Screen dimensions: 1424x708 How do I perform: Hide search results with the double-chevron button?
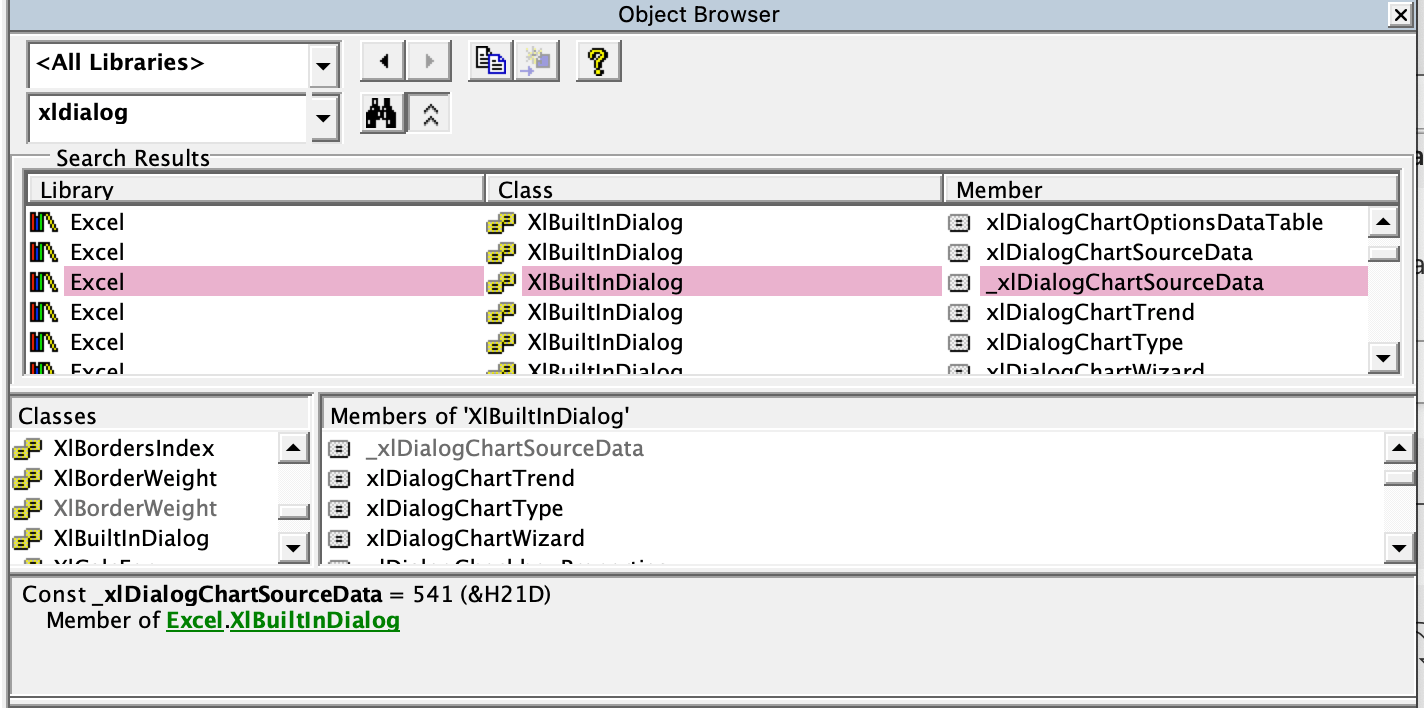pos(430,115)
